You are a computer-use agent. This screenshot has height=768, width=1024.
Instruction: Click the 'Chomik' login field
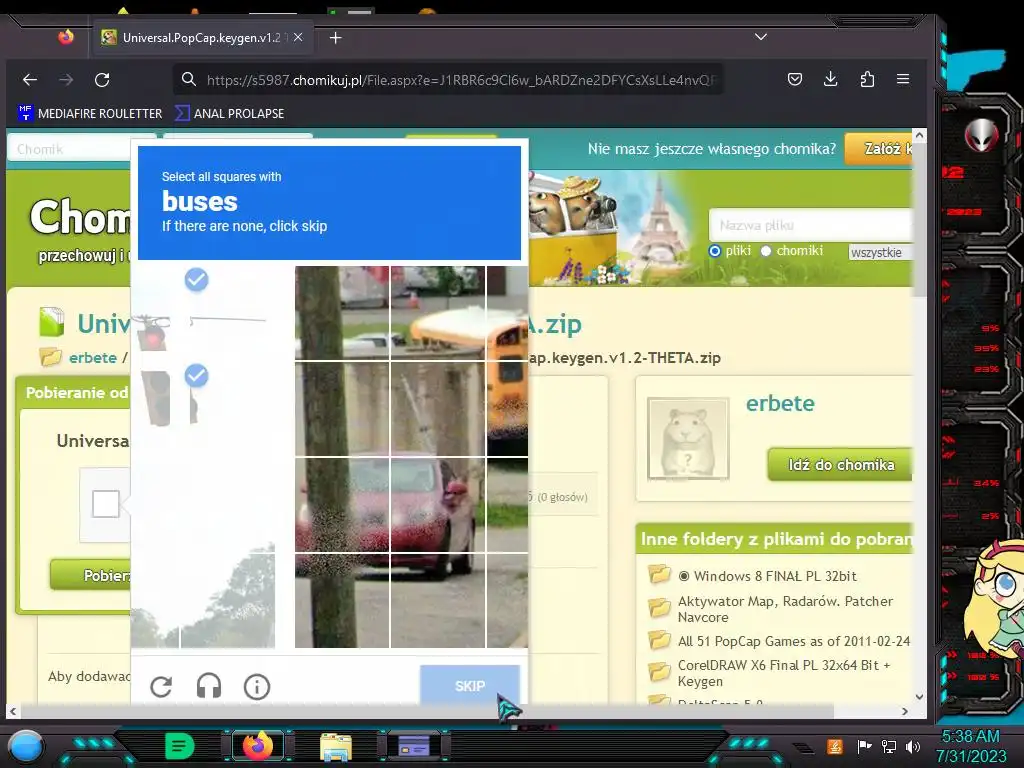coord(69,149)
